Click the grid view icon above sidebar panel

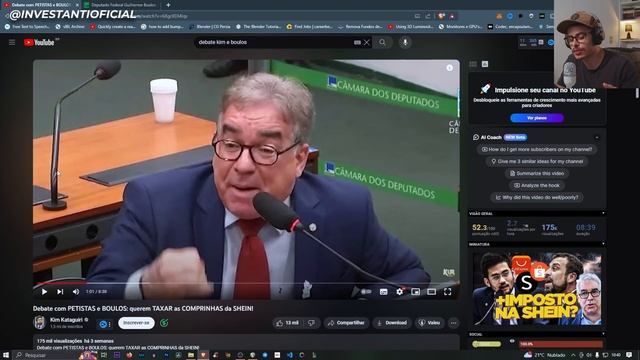pyautogui.click(x=473, y=64)
